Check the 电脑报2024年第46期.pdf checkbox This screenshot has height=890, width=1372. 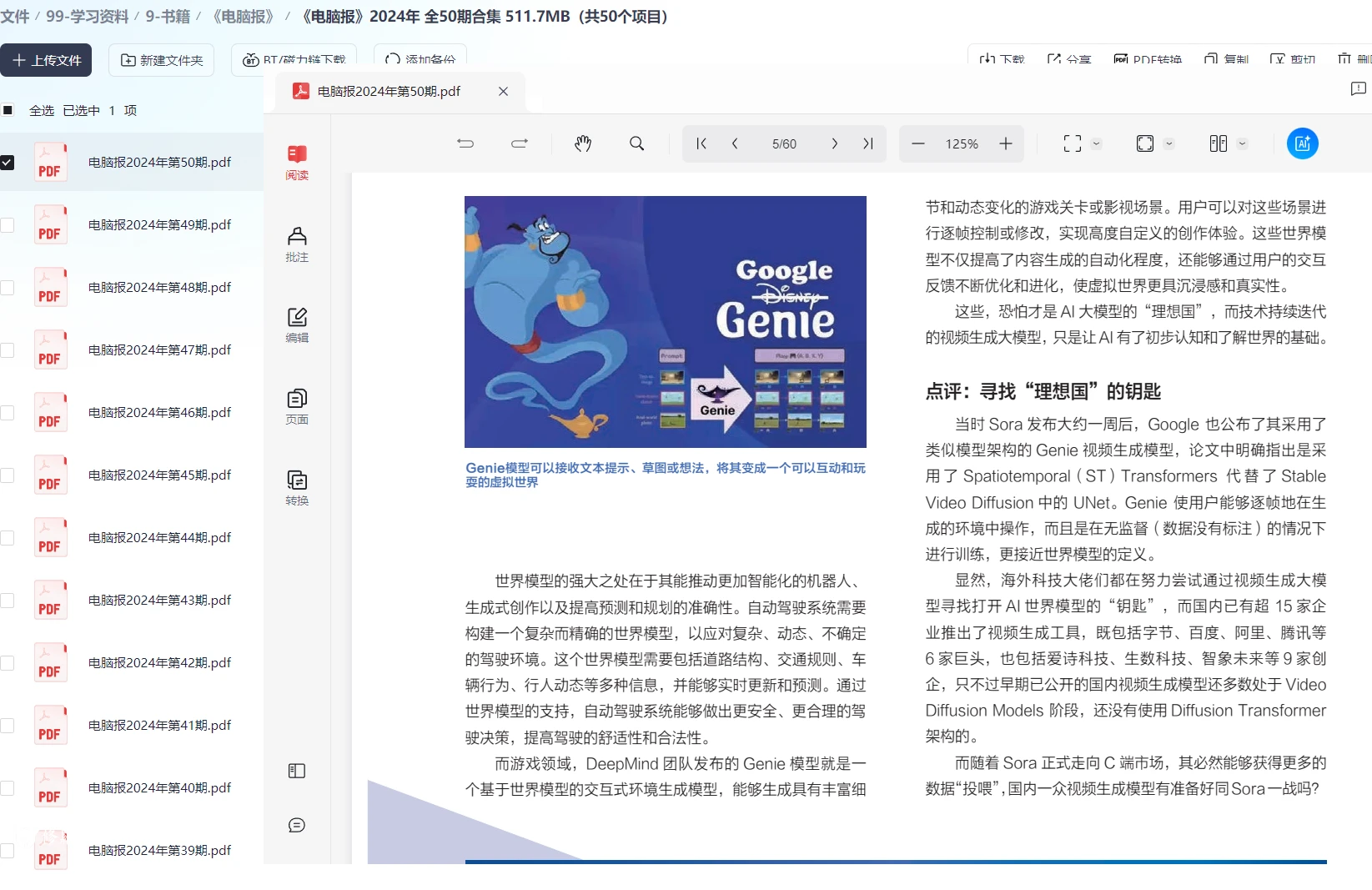tap(8, 412)
